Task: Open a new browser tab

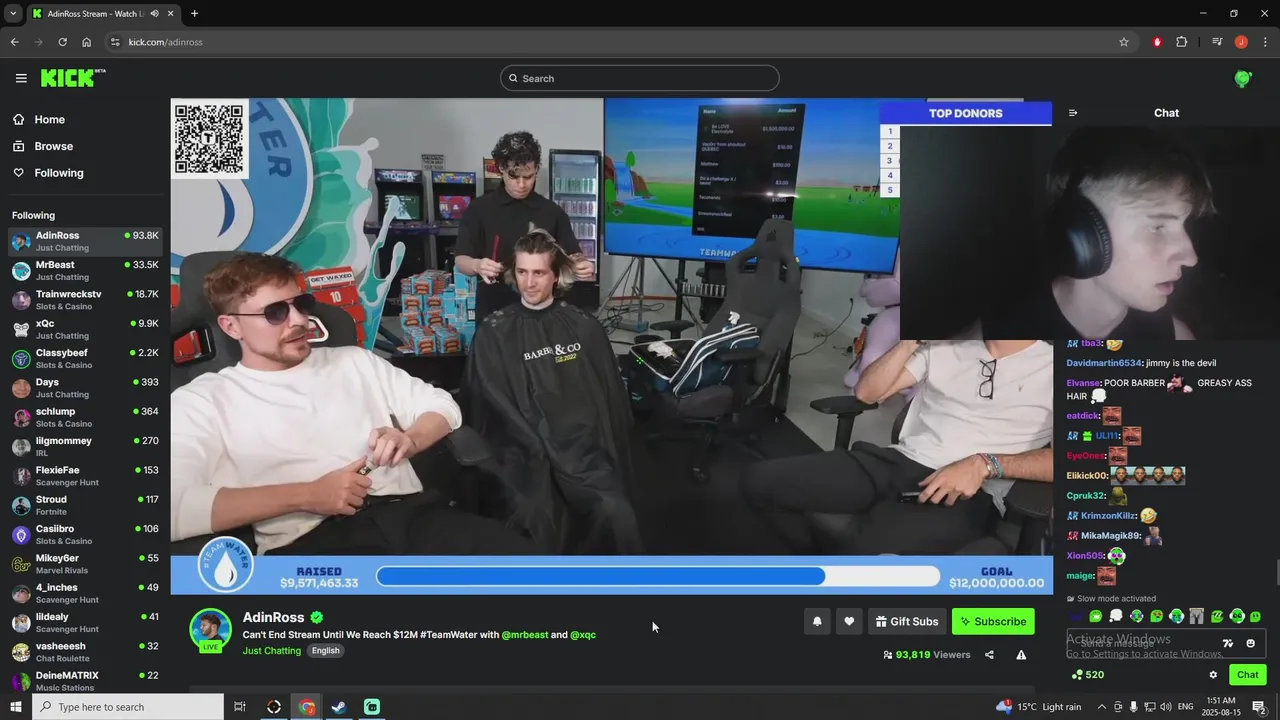Action: tap(194, 14)
